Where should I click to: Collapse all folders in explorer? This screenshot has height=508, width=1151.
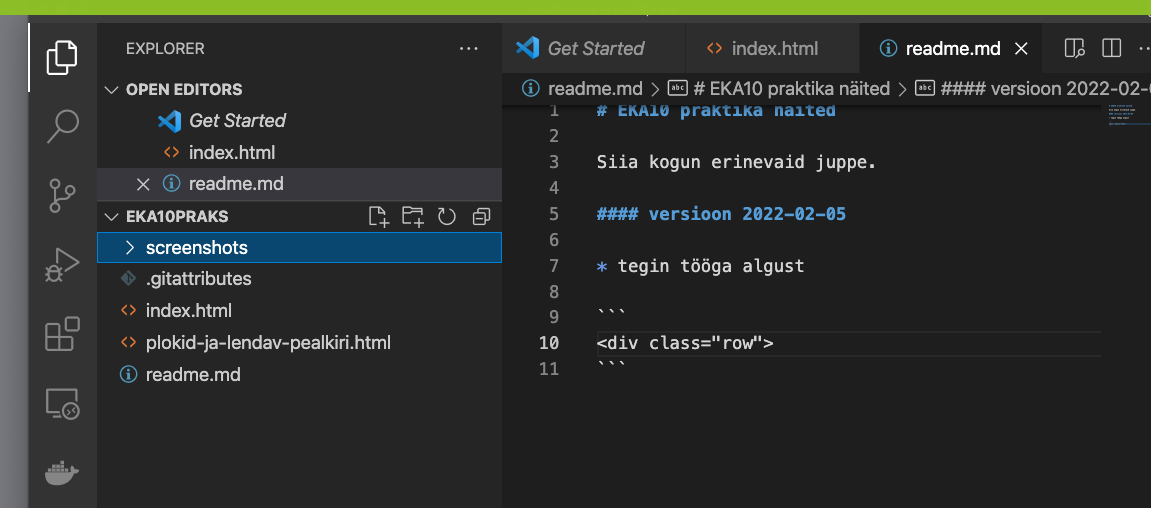coord(482,217)
